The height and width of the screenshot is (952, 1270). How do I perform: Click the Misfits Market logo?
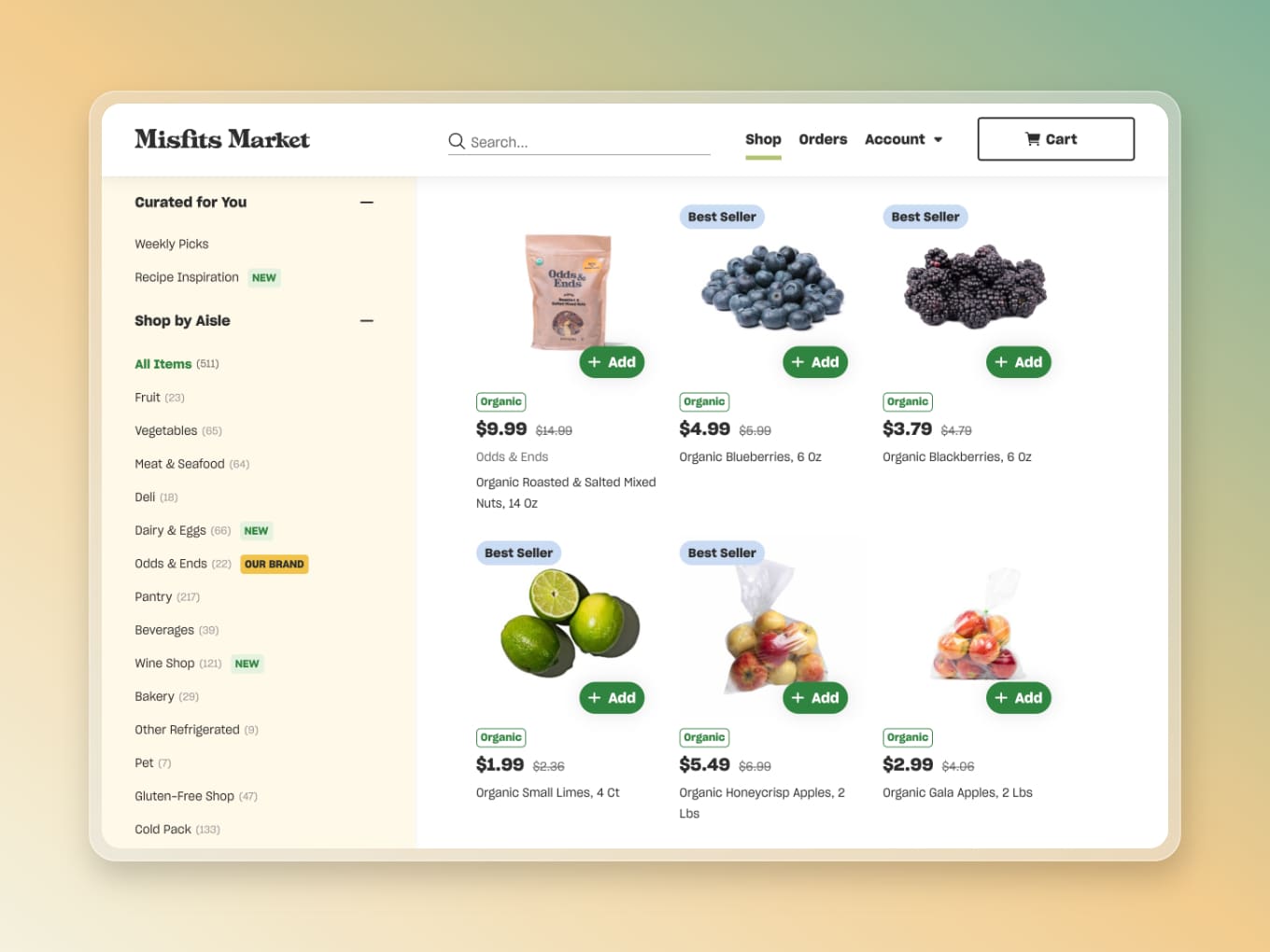pos(222,139)
